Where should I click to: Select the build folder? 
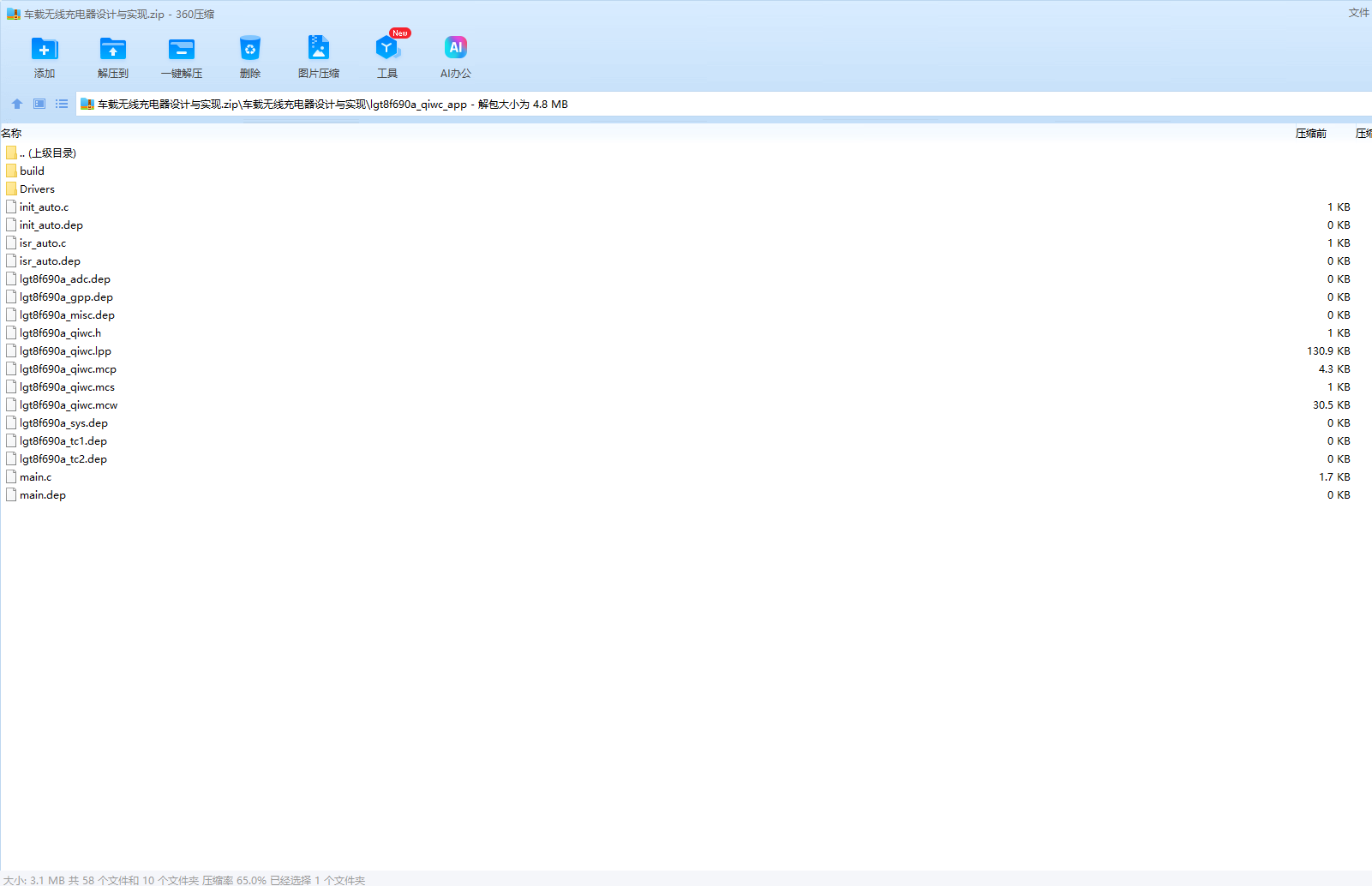click(x=32, y=171)
